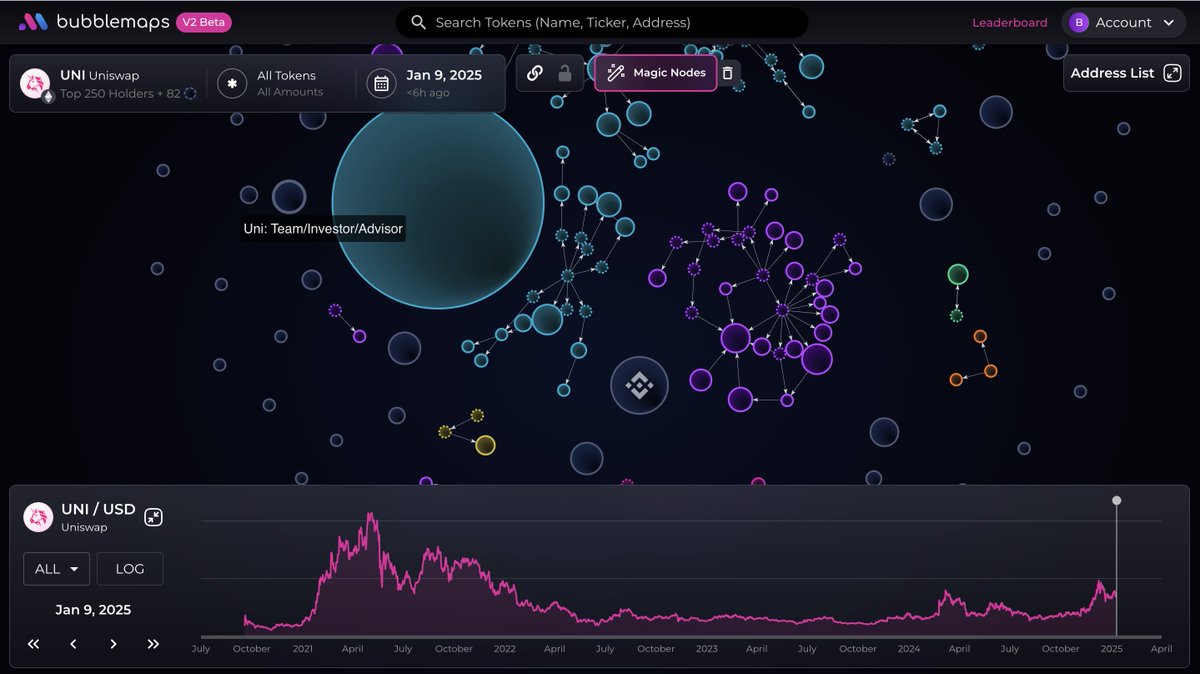Click the V2 Beta badge
The image size is (1200, 674).
[x=206, y=22]
